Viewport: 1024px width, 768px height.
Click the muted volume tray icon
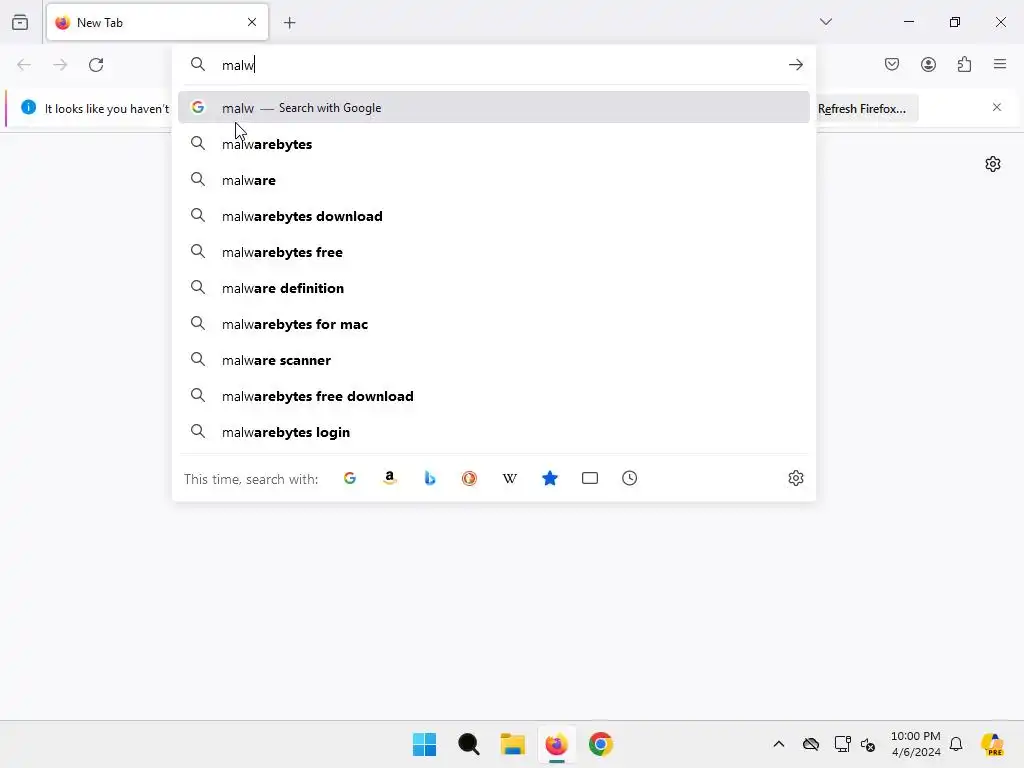coord(868,744)
